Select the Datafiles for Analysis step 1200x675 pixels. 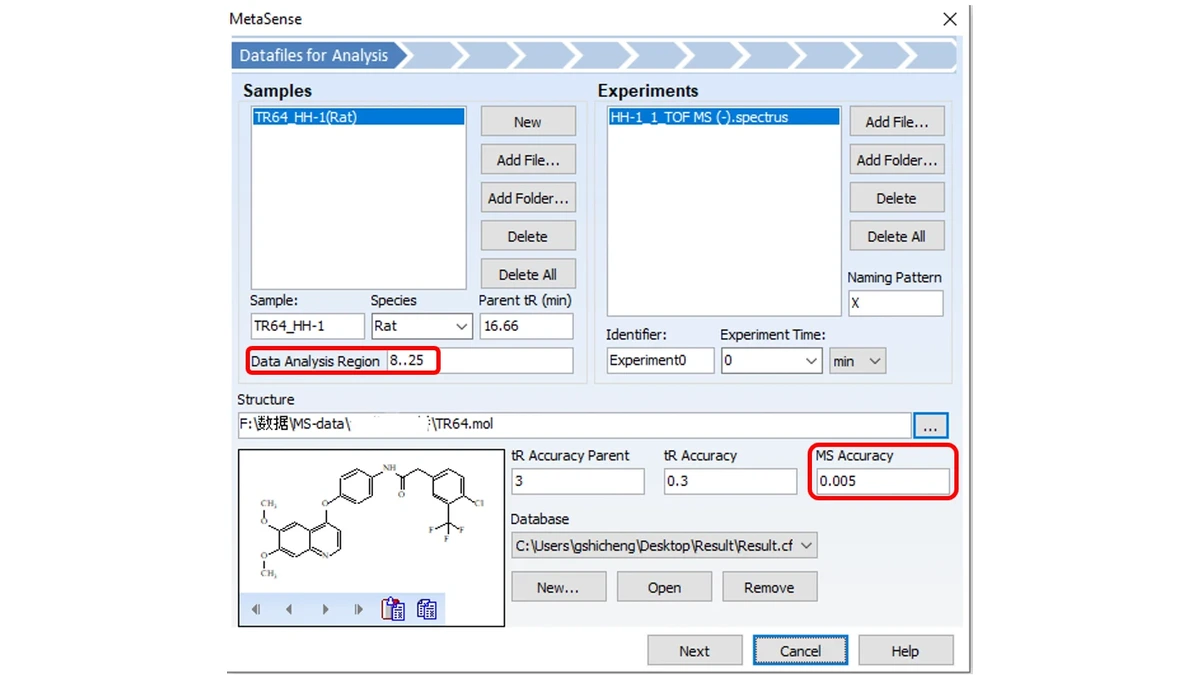pos(320,55)
